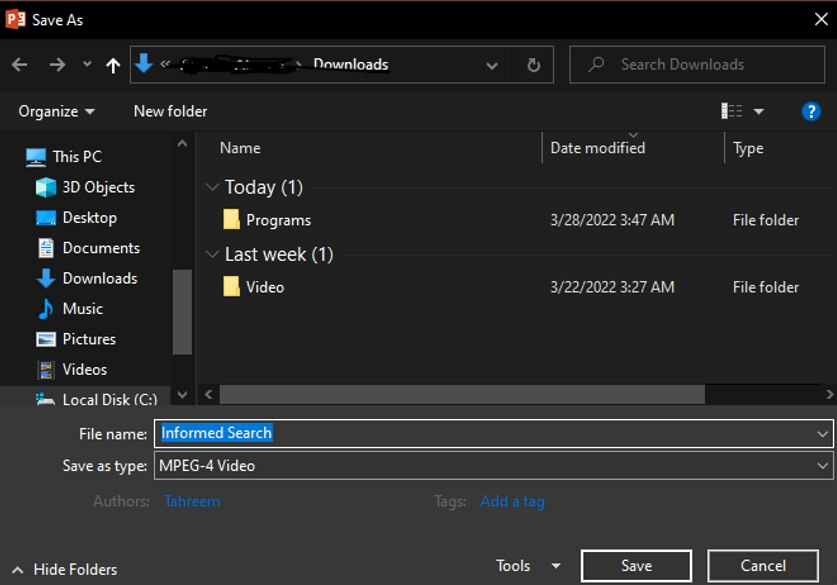
Task: Collapse the pane with Hide Folders
Action: [65, 570]
